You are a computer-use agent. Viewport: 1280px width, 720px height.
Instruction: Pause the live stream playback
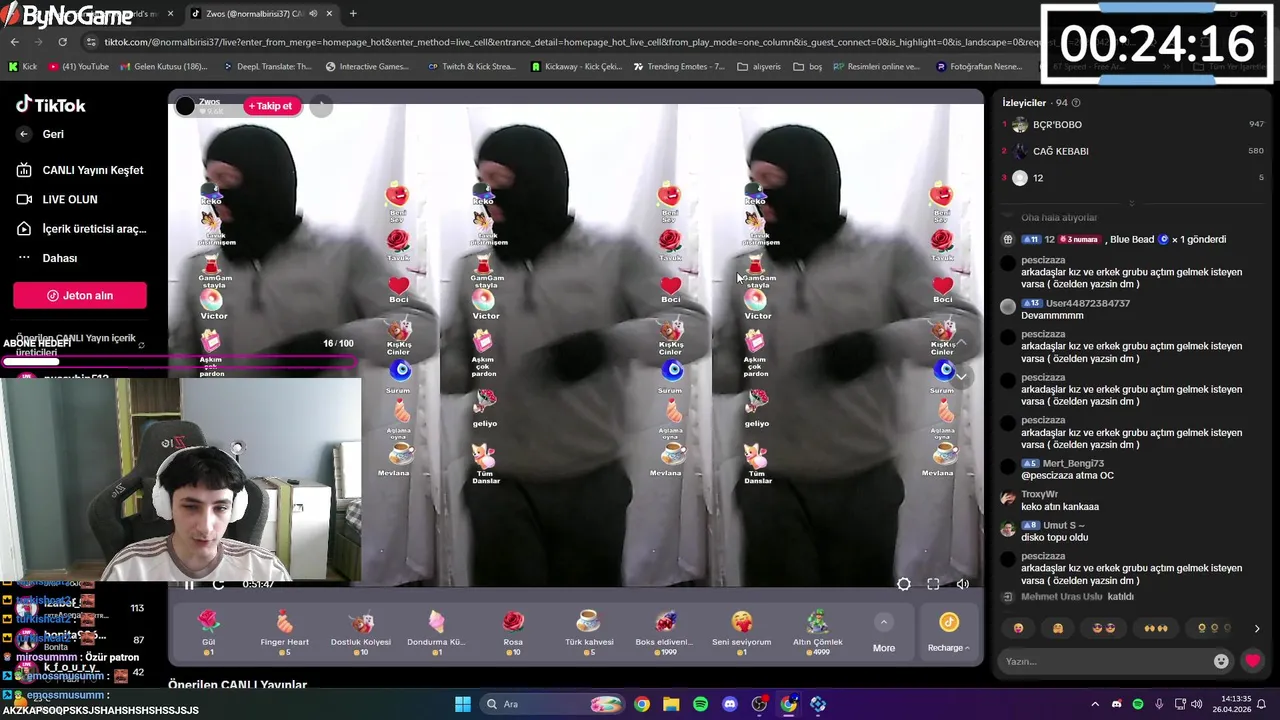point(188,585)
